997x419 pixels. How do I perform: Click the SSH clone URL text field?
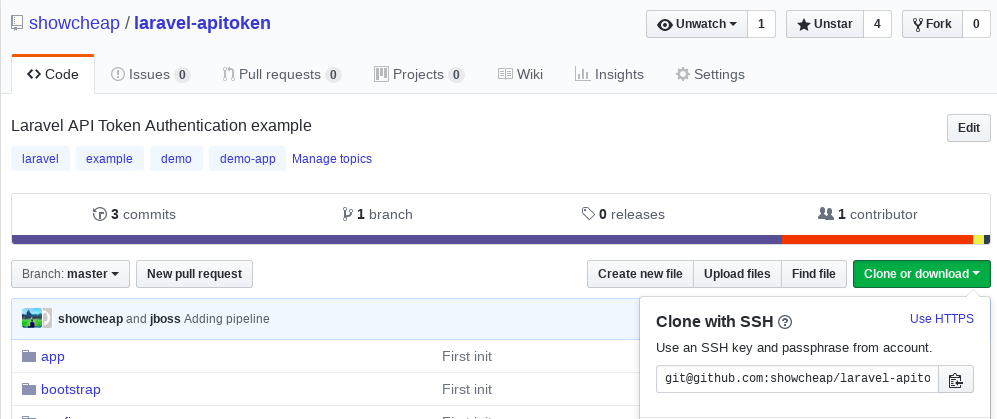798,380
